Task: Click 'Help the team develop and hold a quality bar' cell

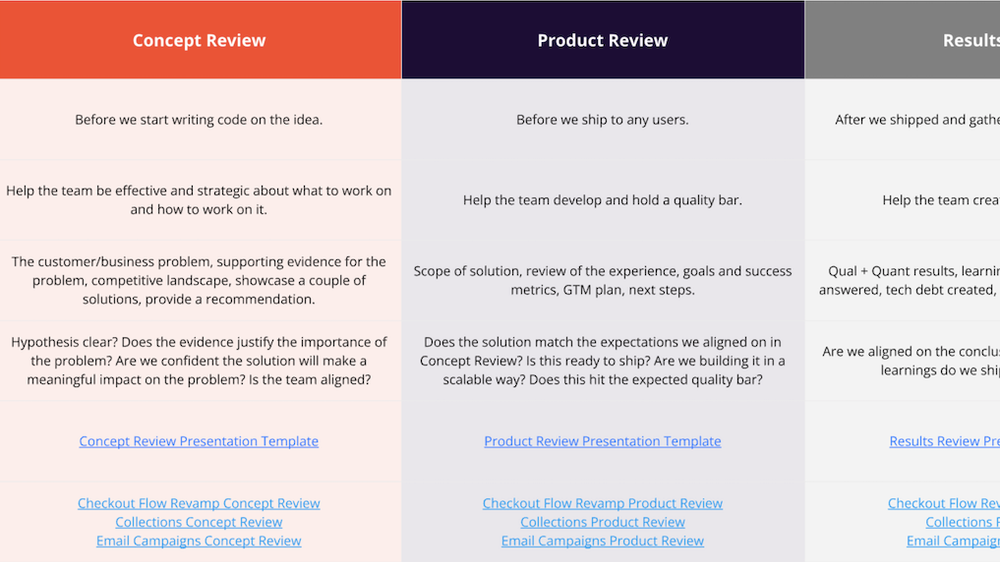Action: (602, 200)
